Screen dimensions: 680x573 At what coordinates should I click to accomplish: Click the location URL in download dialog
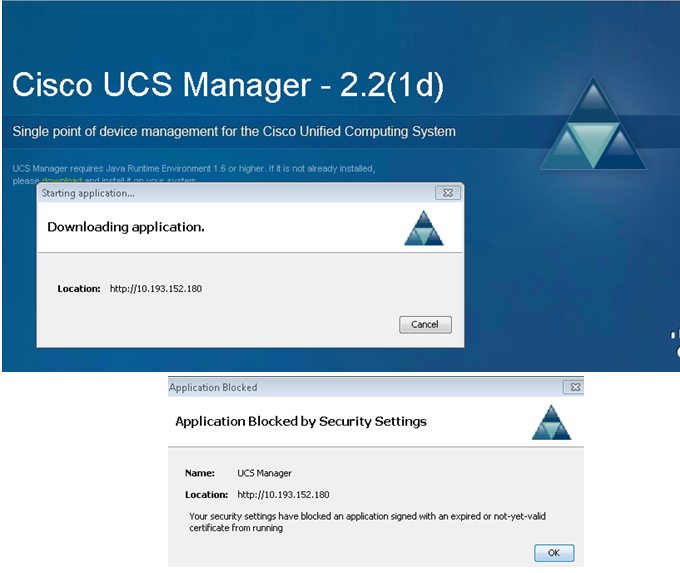[x=156, y=288]
